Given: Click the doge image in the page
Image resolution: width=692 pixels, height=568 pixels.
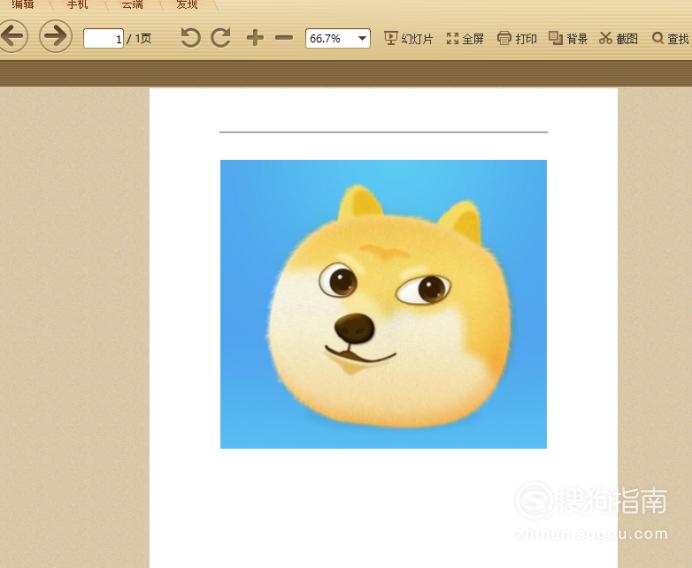Looking at the screenshot, I should (384, 304).
